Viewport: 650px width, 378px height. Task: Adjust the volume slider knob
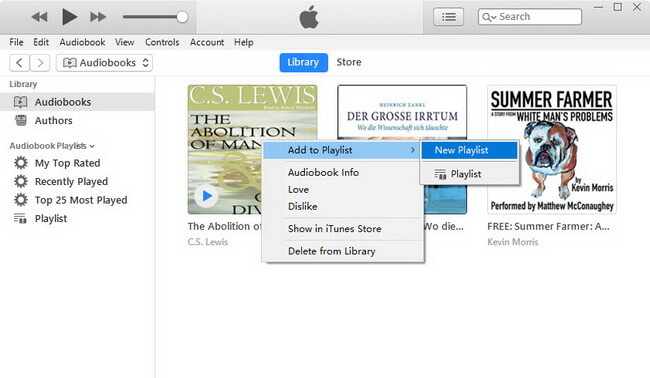182,17
